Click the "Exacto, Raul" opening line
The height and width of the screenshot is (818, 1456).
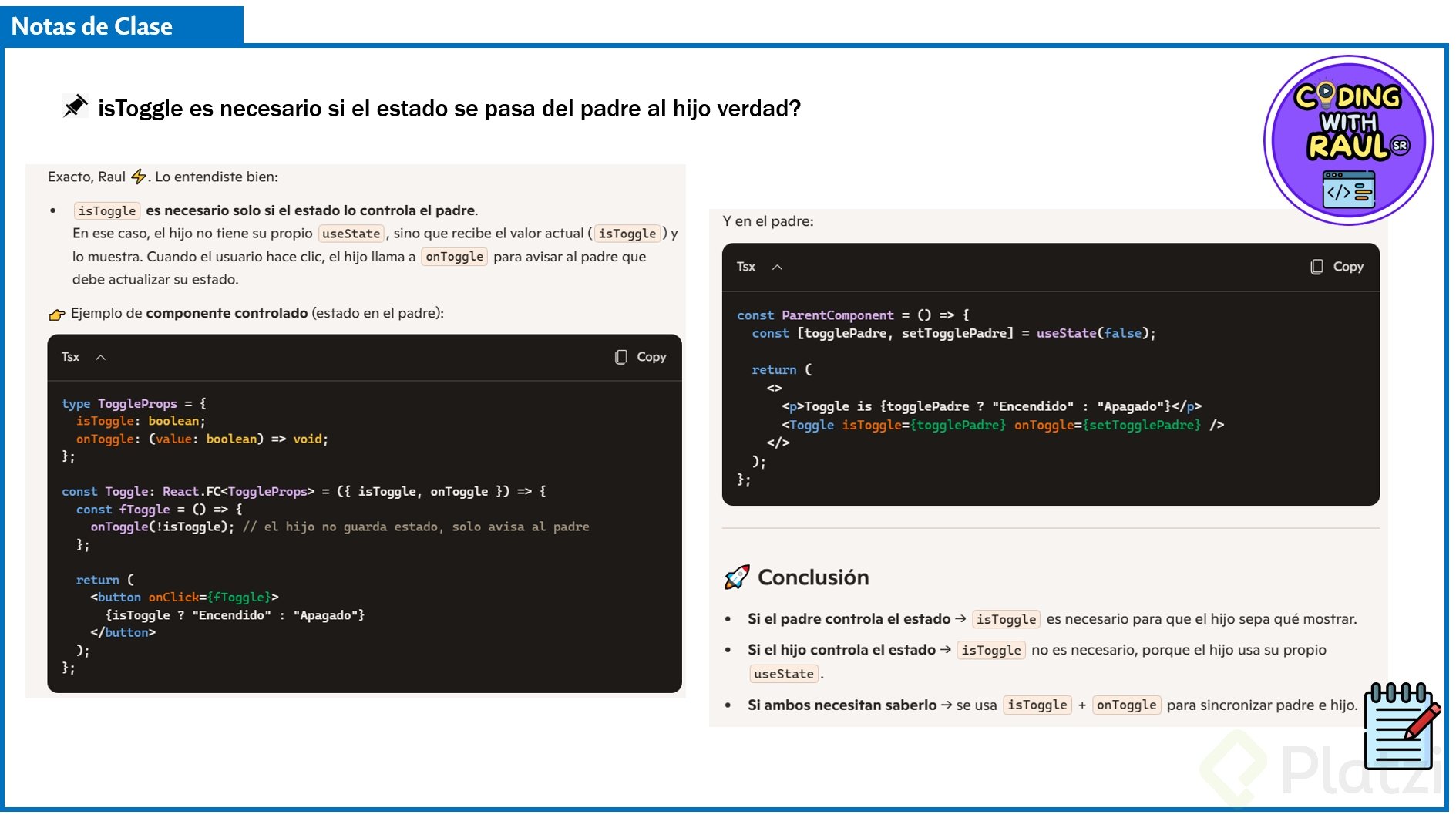coord(163,177)
